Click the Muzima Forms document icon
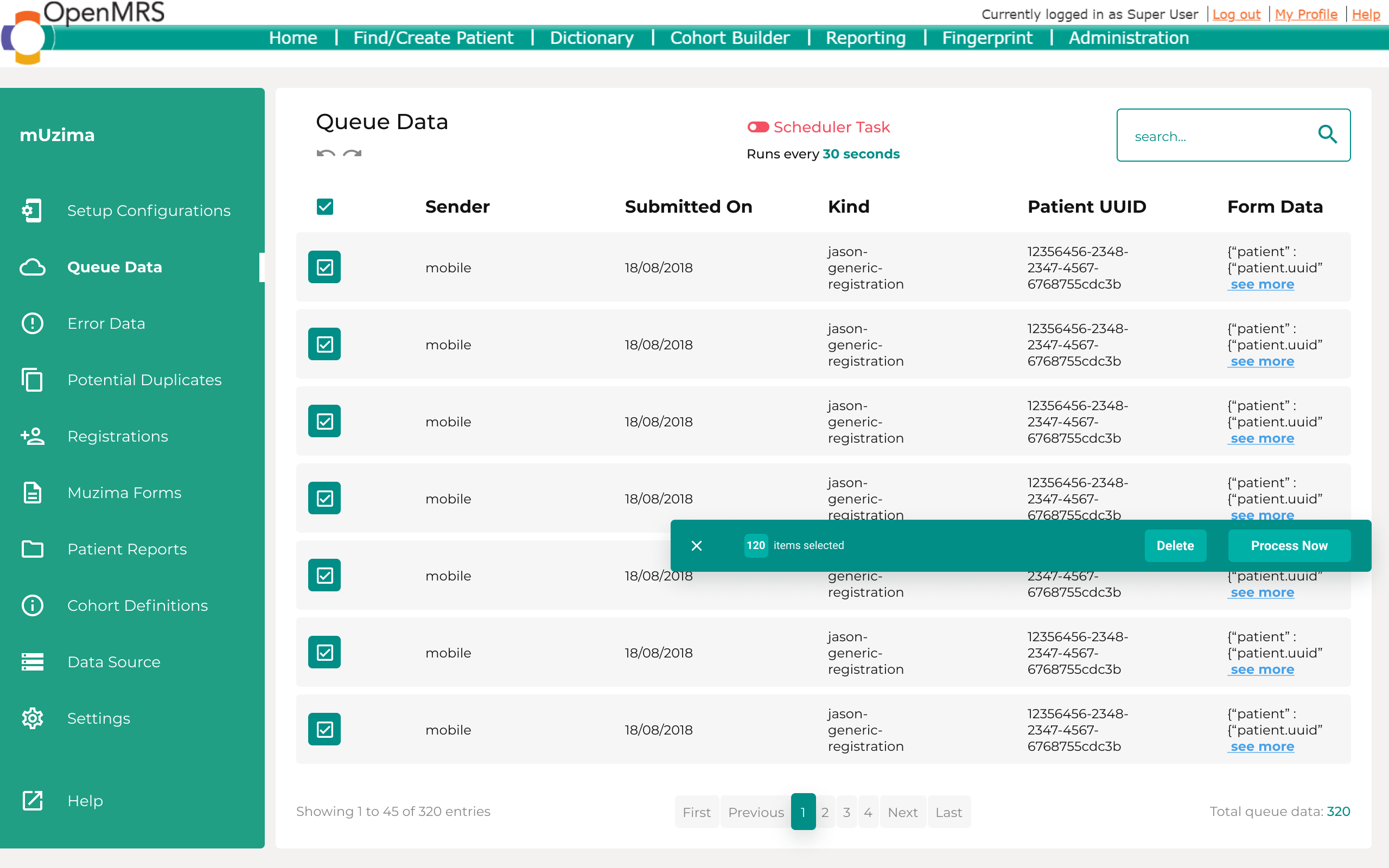 coord(32,493)
